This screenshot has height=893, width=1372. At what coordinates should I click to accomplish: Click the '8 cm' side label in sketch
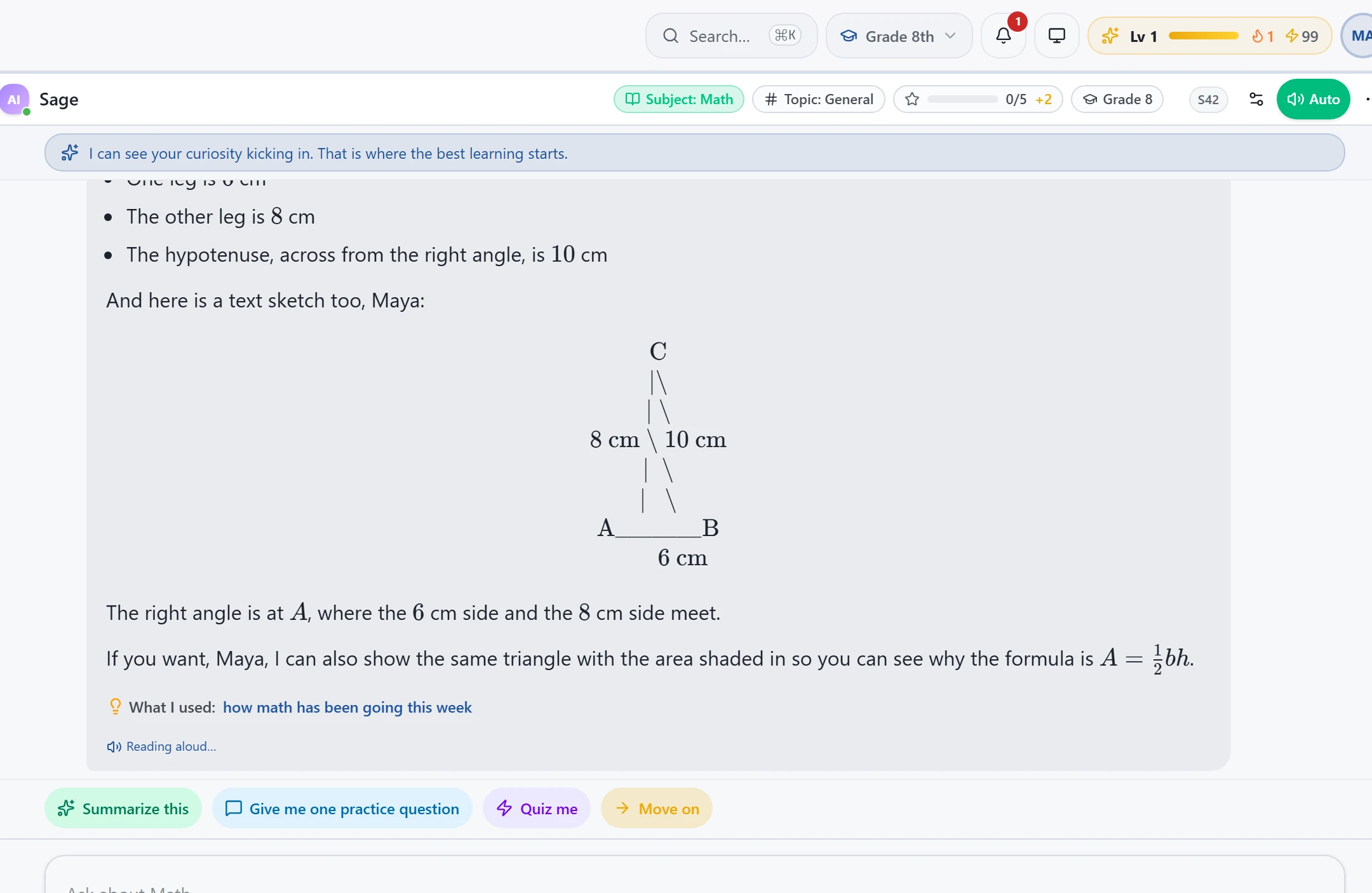click(x=615, y=440)
